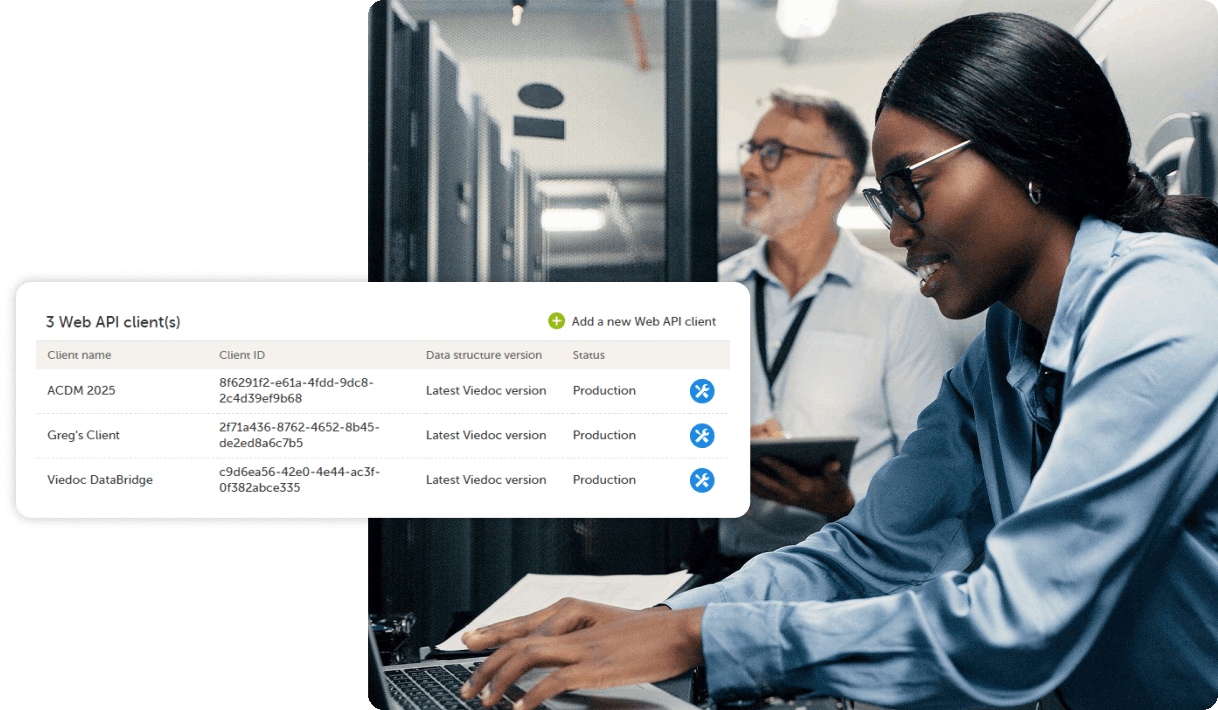Click 'Latest Viedoc version' in ACDM 2025 row

(x=486, y=391)
